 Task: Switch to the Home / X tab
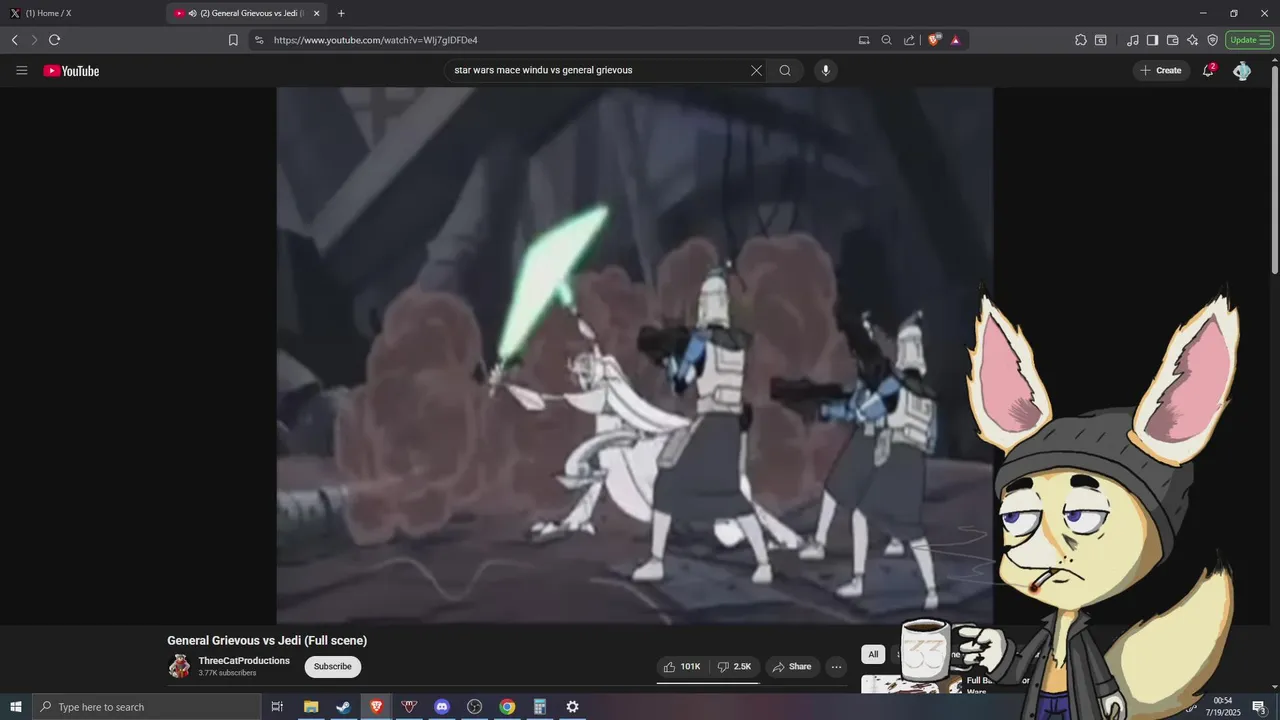tap(83, 13)
